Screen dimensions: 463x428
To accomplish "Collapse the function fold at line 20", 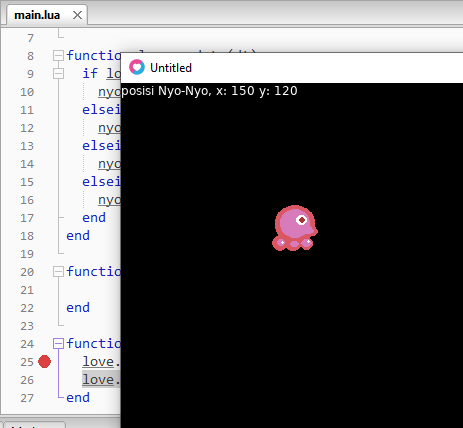I will [58, 271].
